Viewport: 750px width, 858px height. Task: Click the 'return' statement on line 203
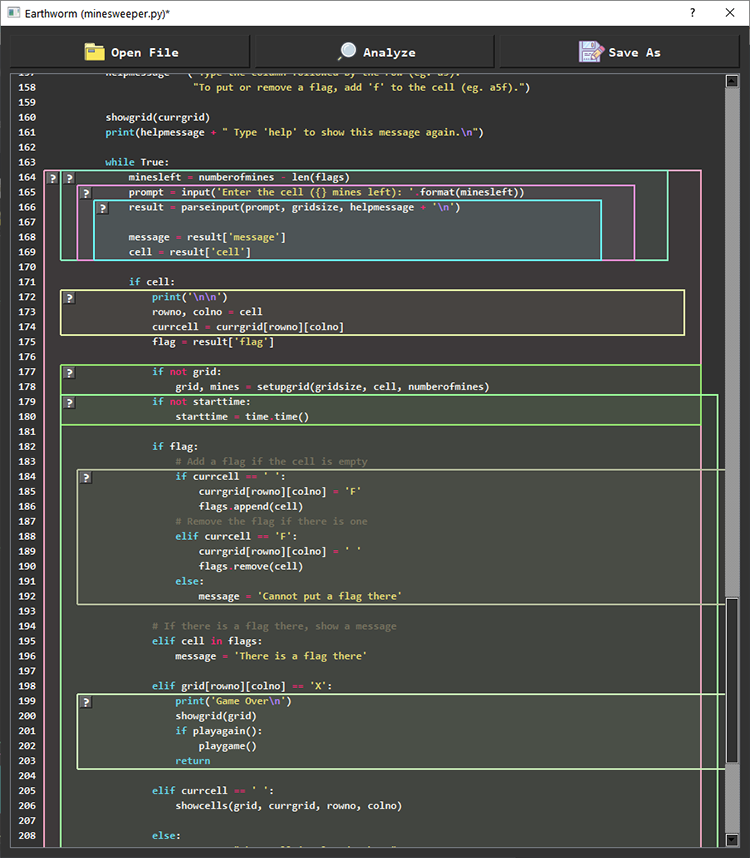coord(192,761)
